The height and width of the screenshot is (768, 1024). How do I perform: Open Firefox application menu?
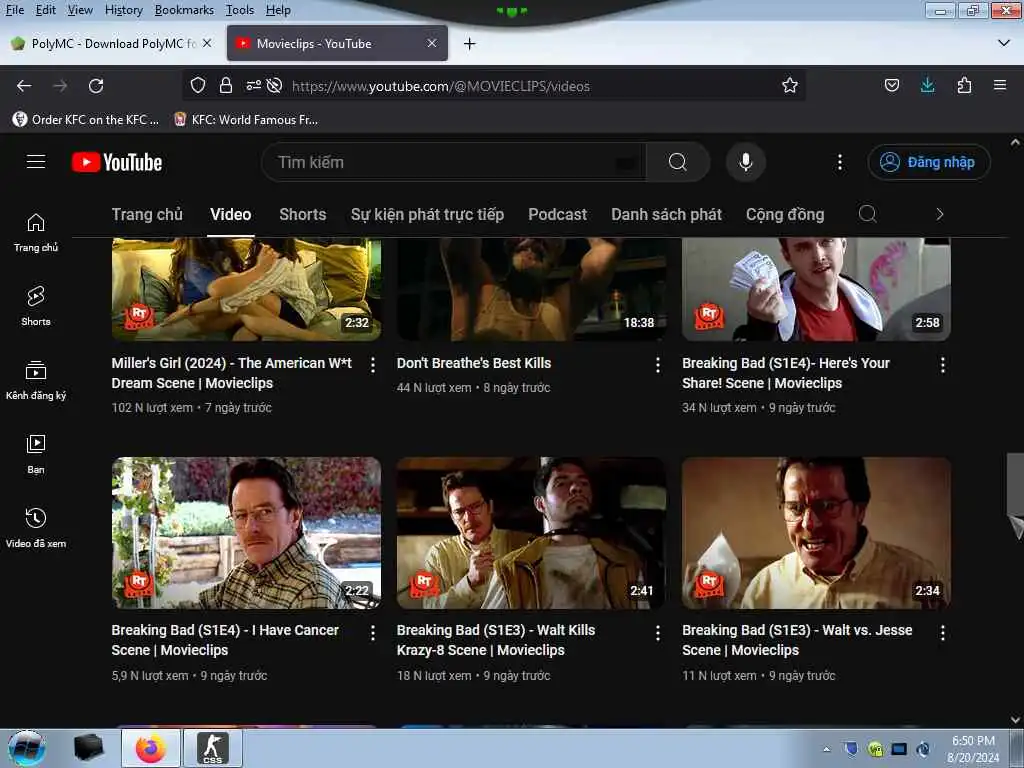1000,86
